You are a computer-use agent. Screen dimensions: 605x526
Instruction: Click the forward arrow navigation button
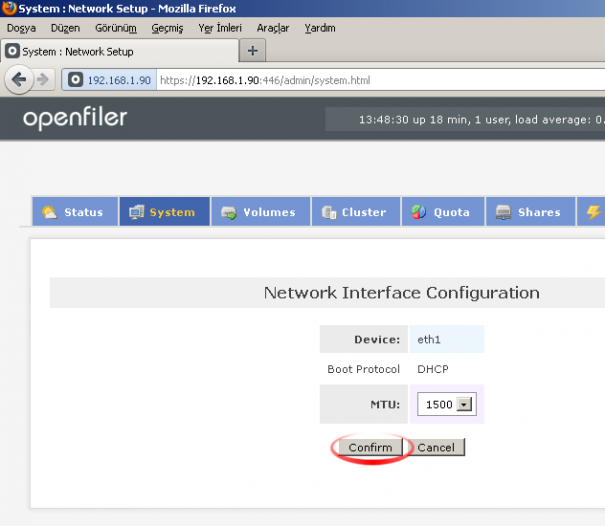43,80
